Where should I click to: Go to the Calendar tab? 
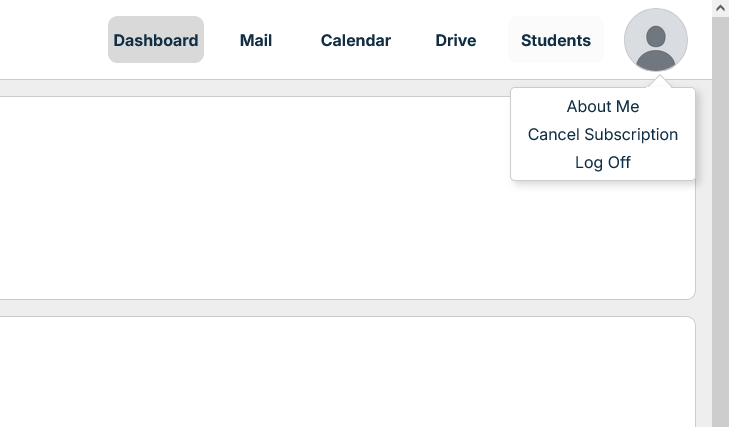[x=355, y=40]
